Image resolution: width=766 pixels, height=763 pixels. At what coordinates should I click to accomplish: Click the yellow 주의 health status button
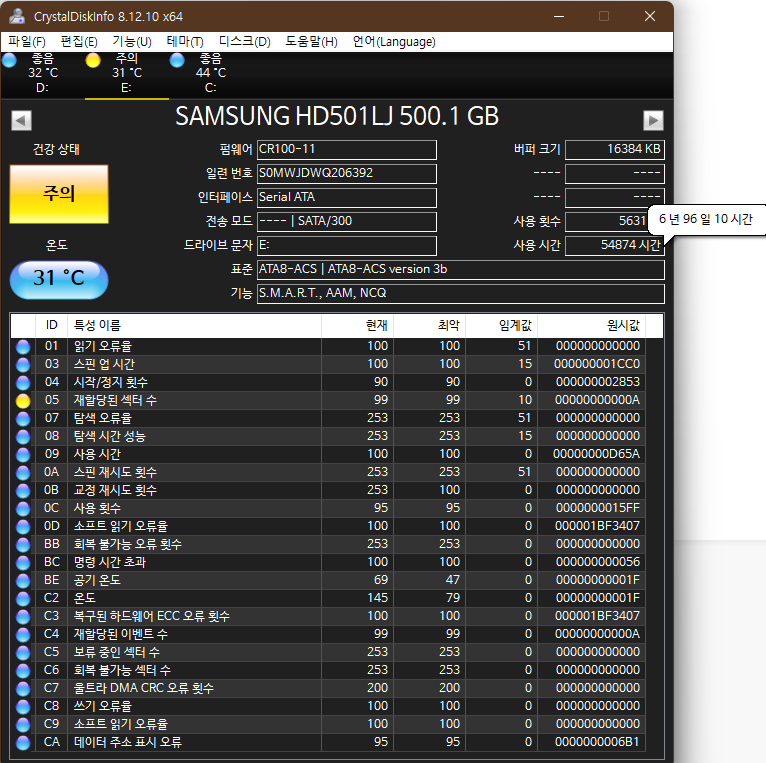(59, 194)
